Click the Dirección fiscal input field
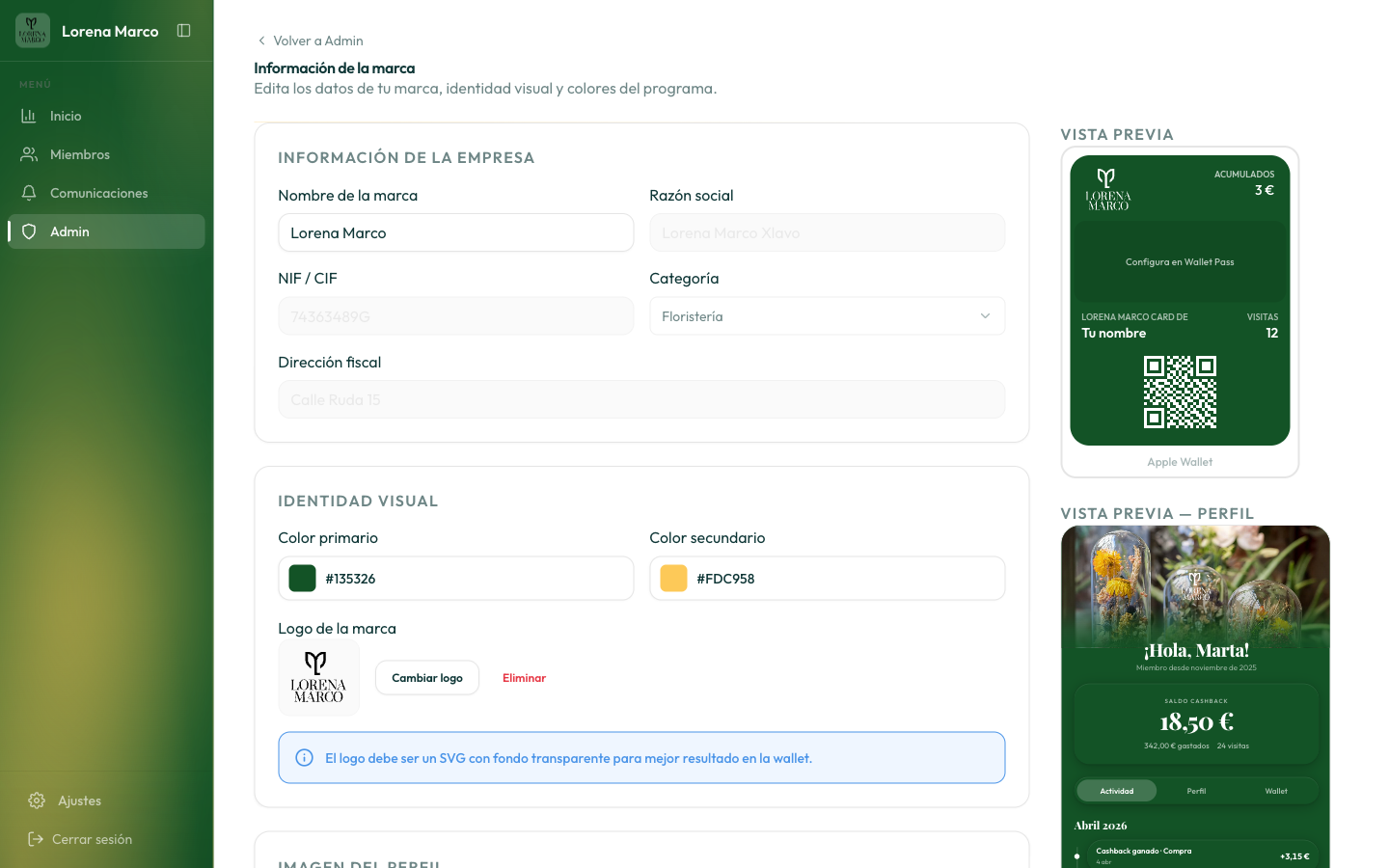 [641, 399]
